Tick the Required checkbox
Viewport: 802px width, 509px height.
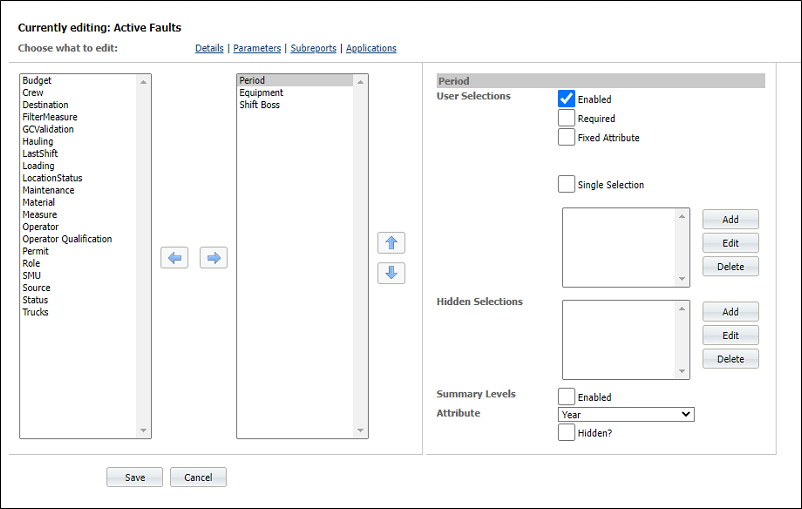pos(566,118)
